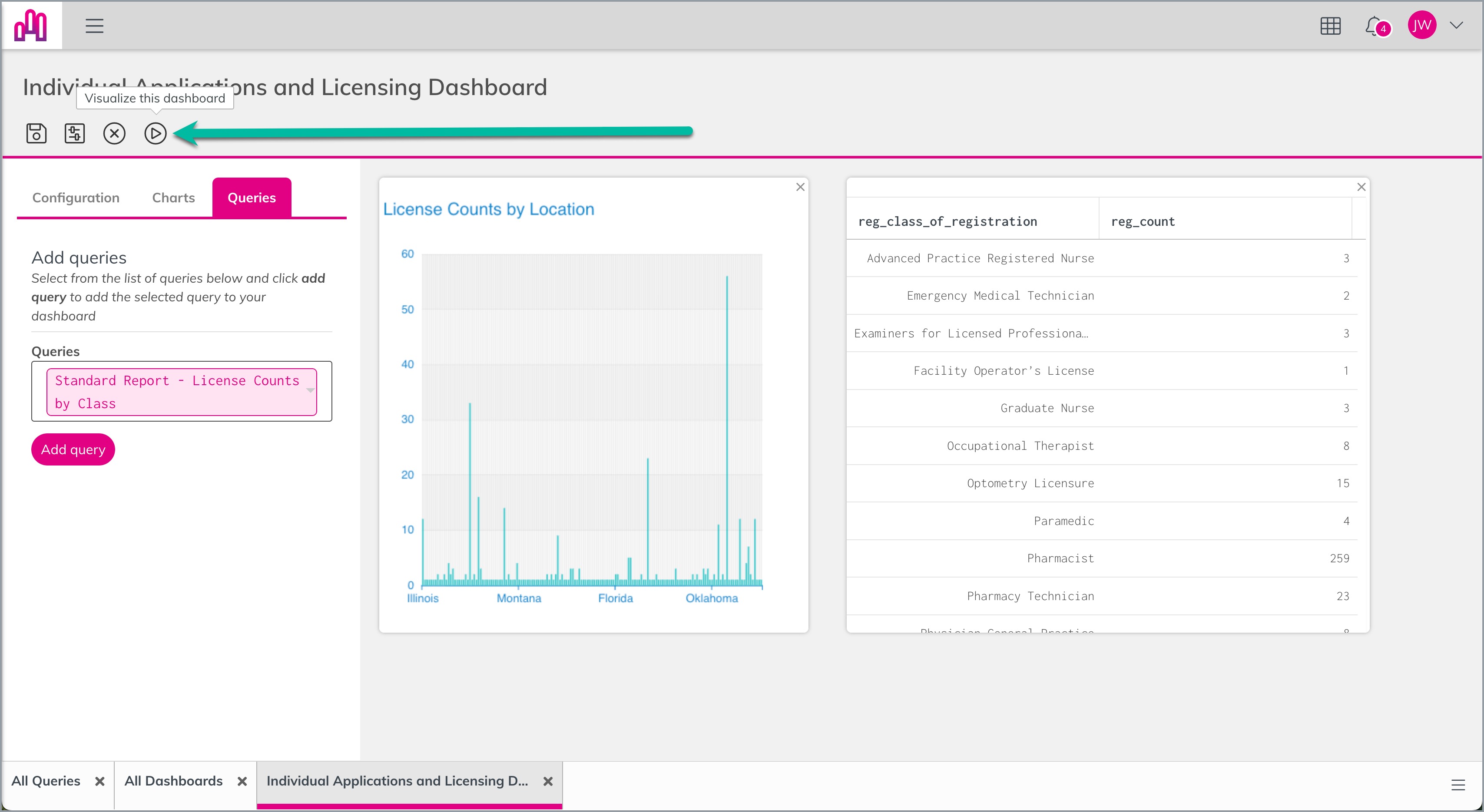The width and height of the screenshot is (1484, 812).
Task: Select Optometry Licensure row
Action: pos(1101,483)
